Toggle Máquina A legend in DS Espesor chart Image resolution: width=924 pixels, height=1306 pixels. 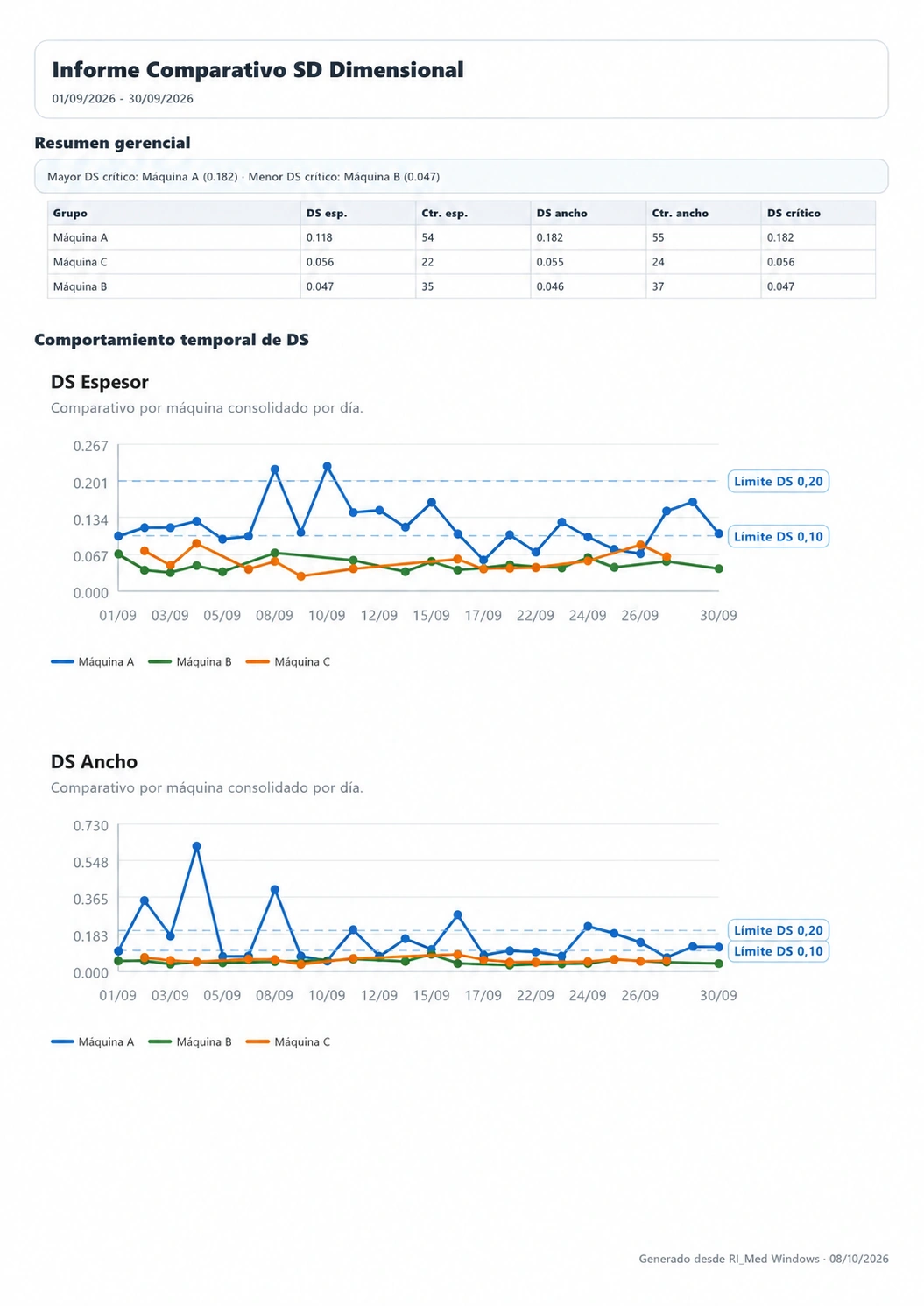(93, 662)
